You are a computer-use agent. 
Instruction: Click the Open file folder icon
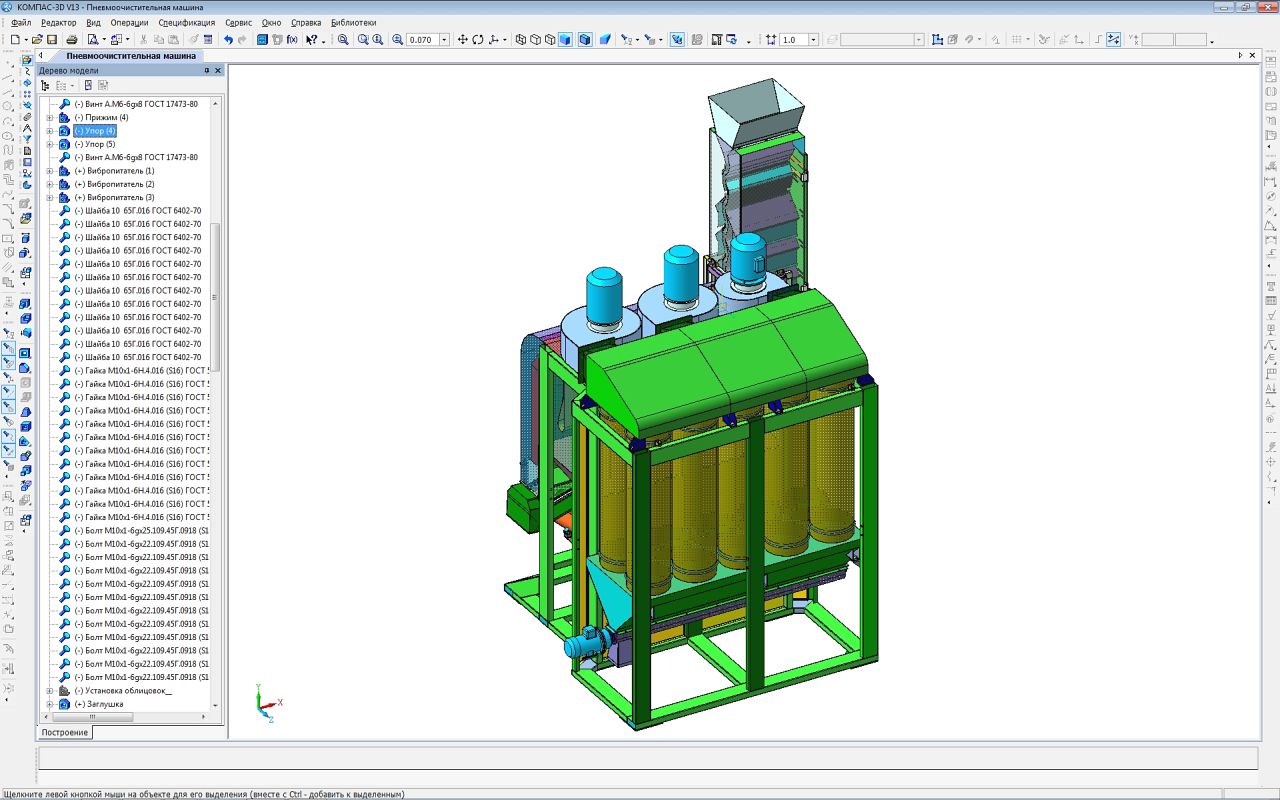[x=37, y=40]
